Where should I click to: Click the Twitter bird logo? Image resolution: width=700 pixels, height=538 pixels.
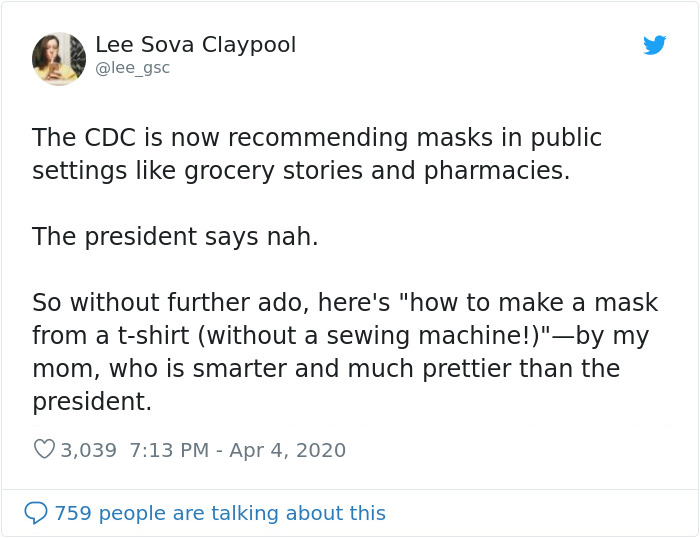(654, 45)
